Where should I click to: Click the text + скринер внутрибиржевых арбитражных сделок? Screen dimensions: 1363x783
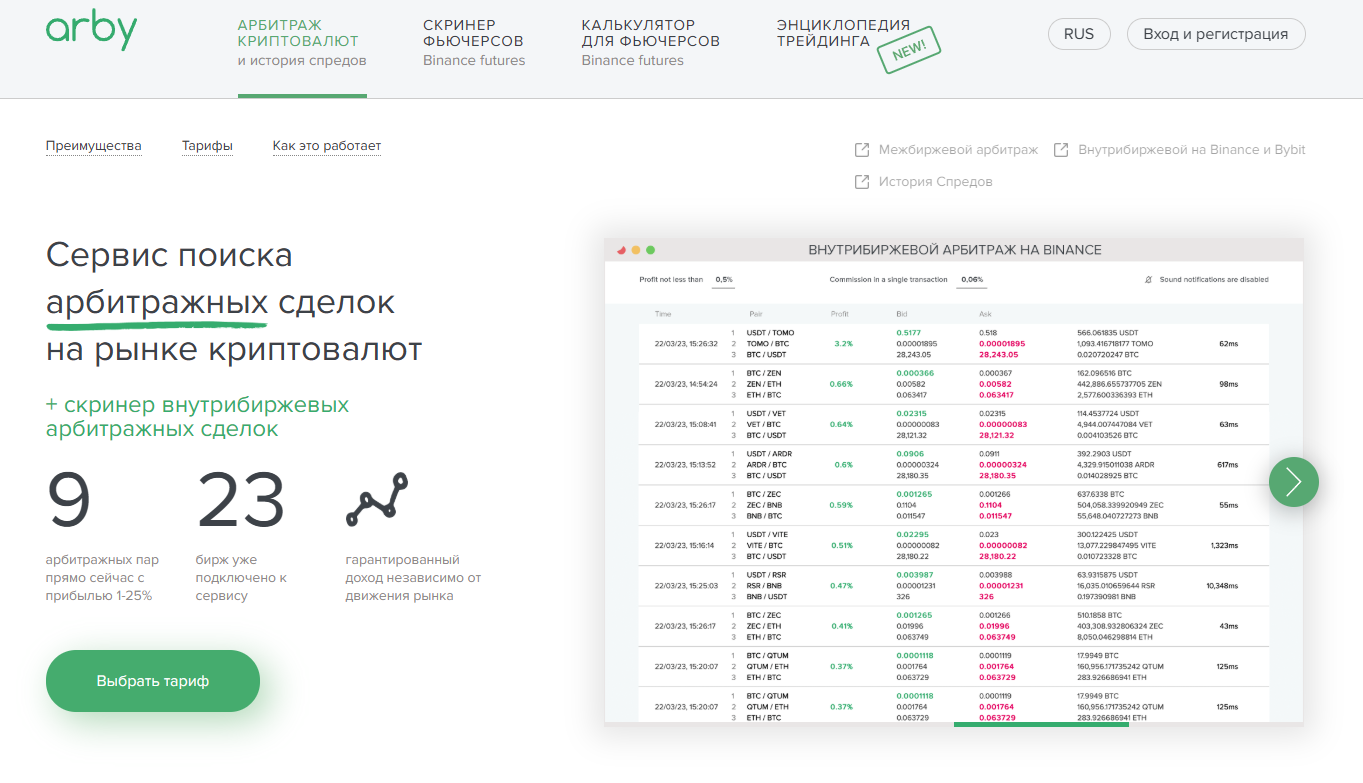198,417
